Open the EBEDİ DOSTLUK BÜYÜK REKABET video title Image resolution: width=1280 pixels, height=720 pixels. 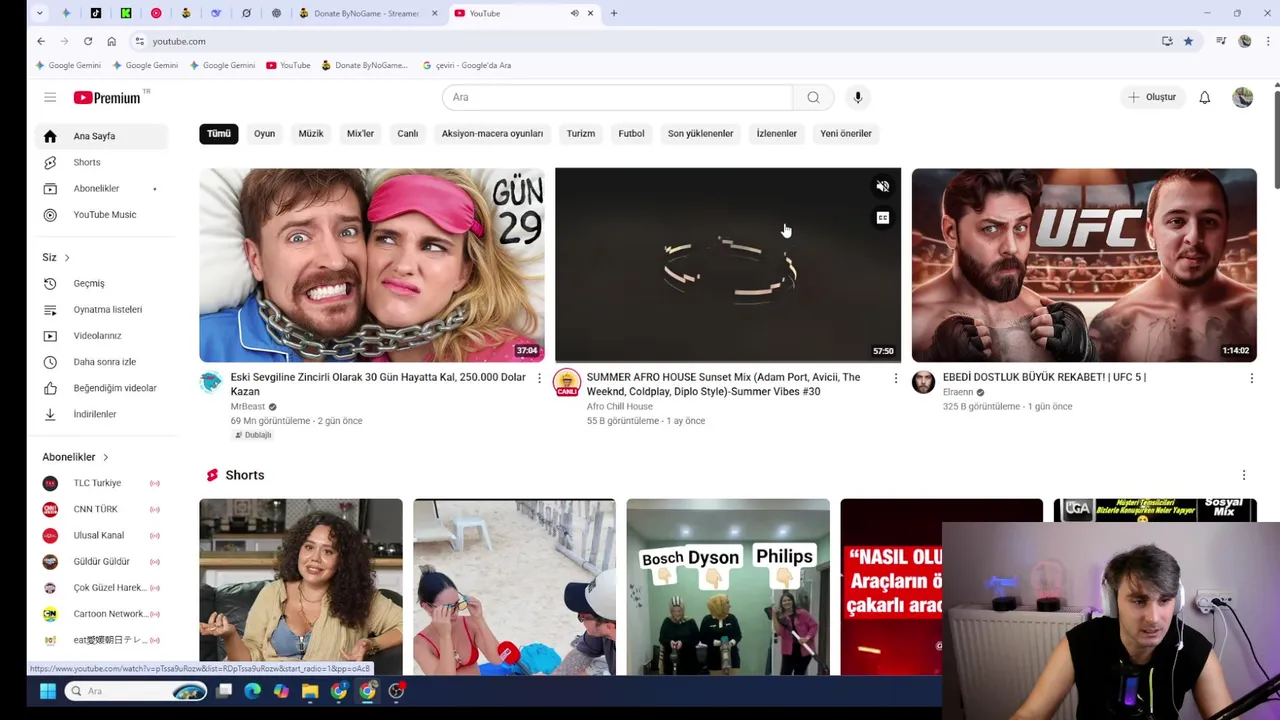[1044, 377]
